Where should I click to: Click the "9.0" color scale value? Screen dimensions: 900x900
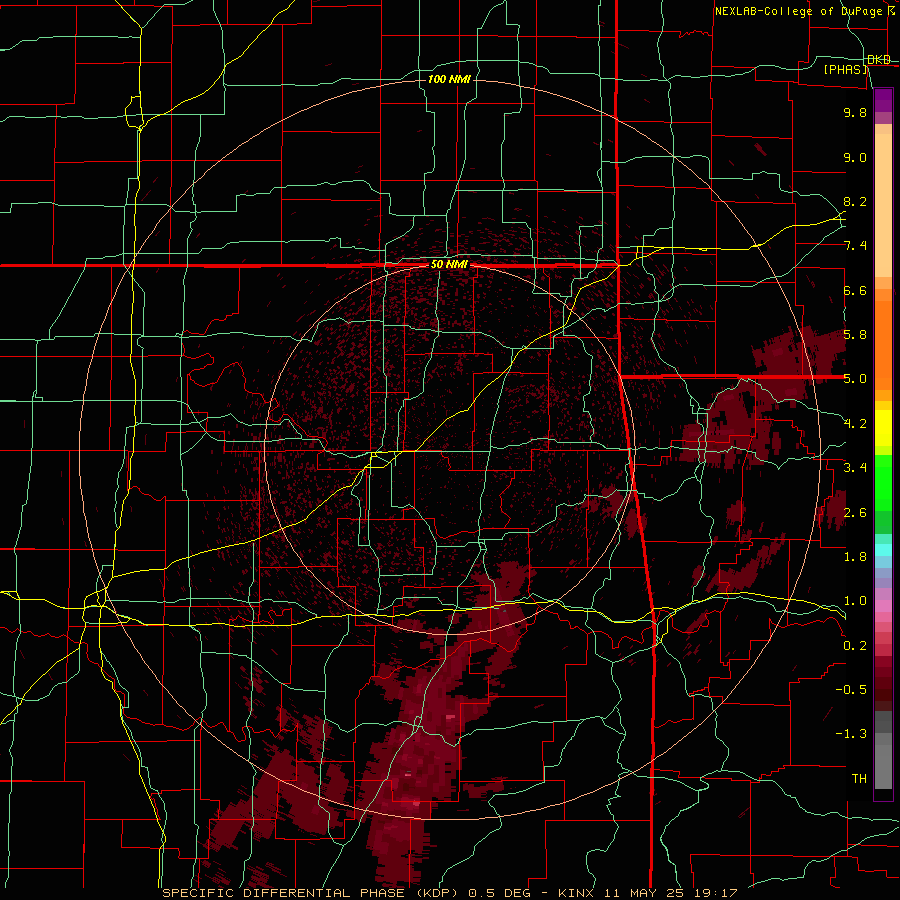point(855,157)
